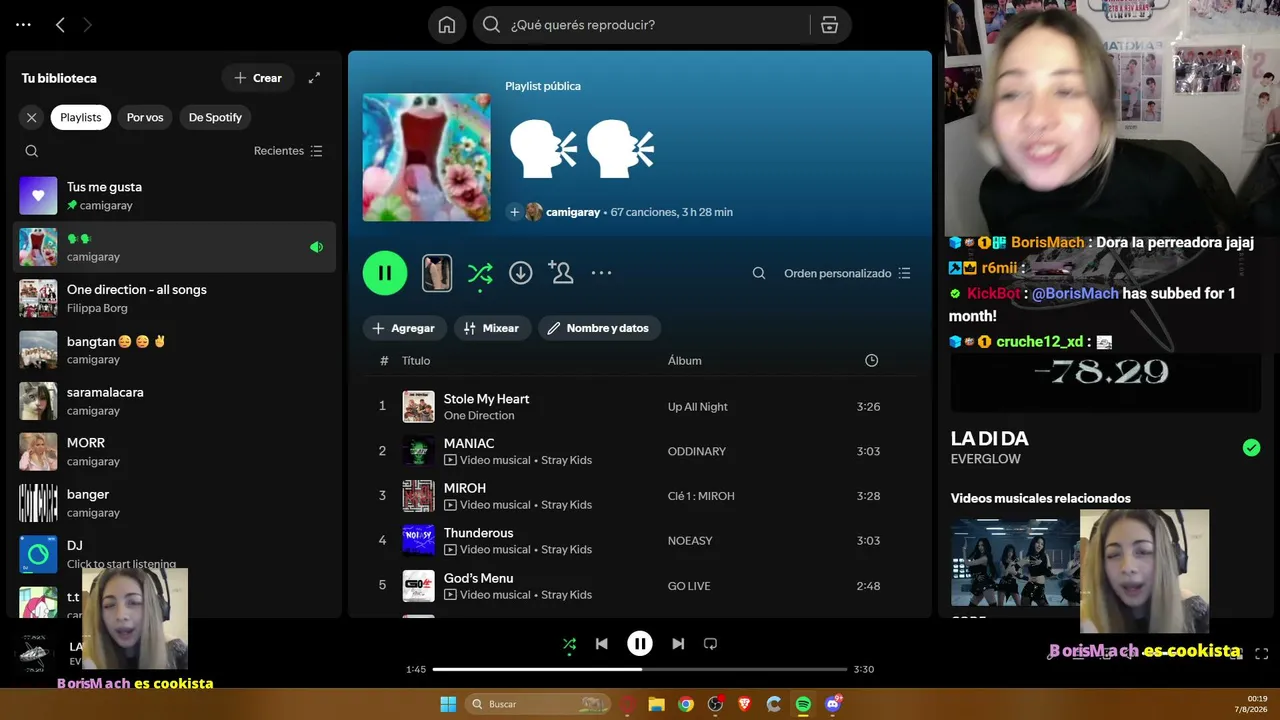The image size is (1280, 720).
Task: Open the Browse icon in the search bar
Action: [x=829, y=25]
